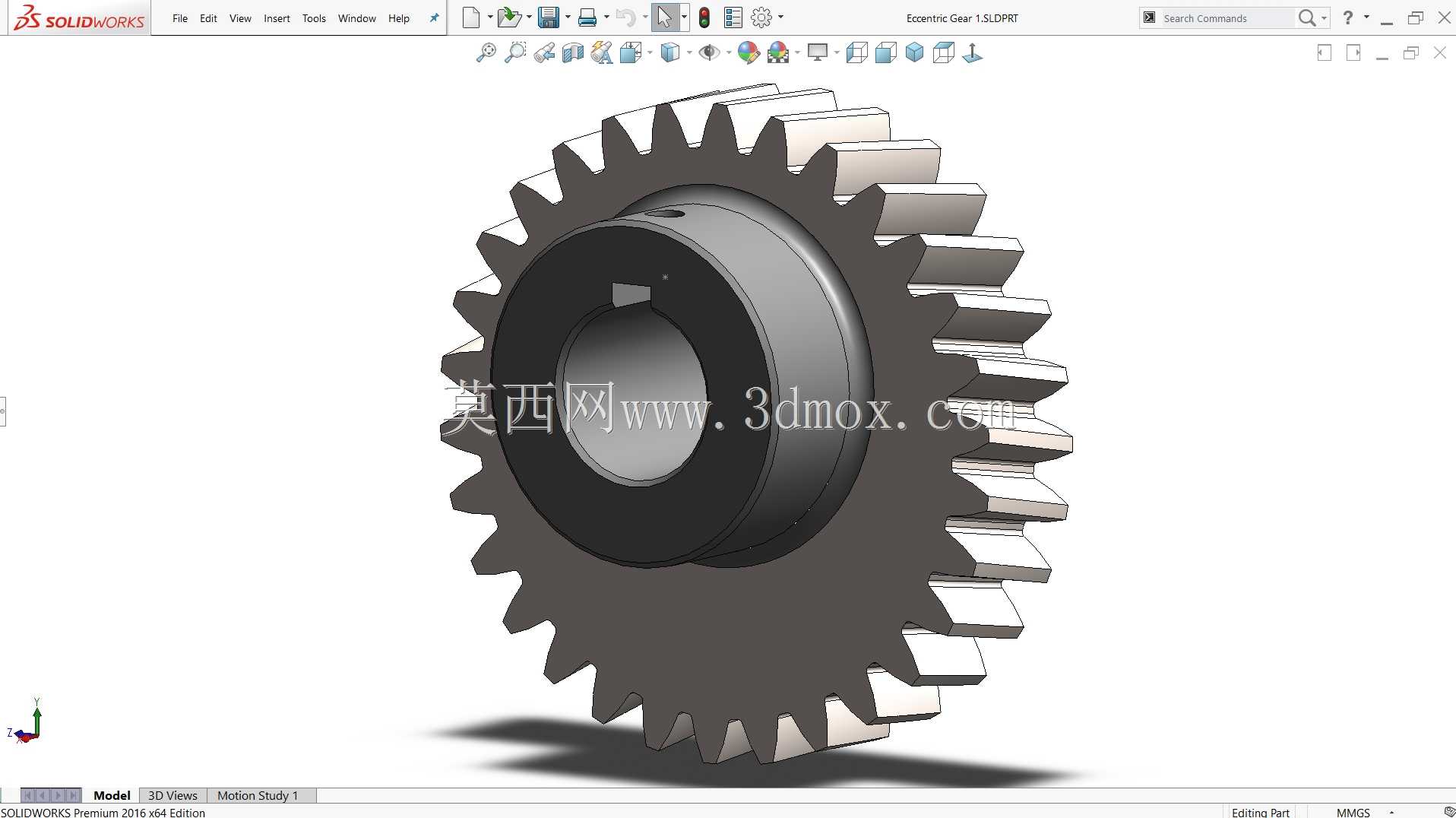Open Options via the gear icon
The image size is (1456, 818).
pyautogui.click(x=761, y=17)
